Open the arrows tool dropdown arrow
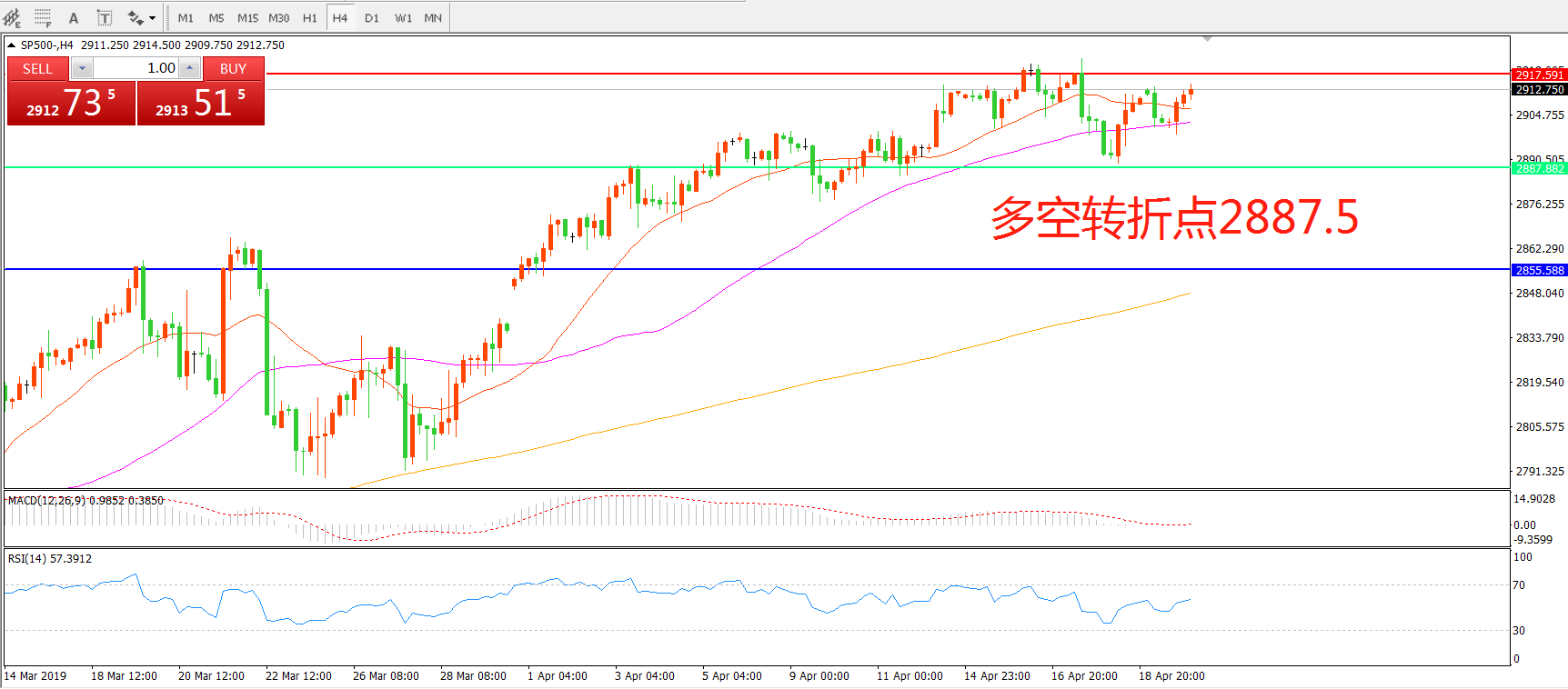Viewport: 1568px width, 689px height. [152, 18]
